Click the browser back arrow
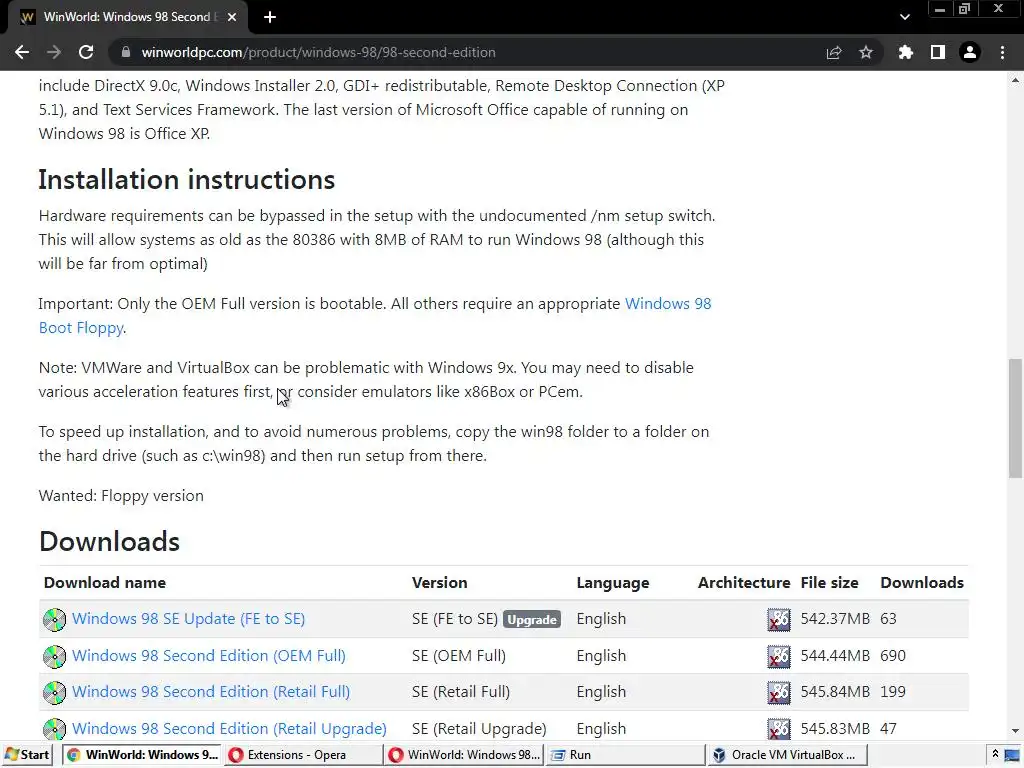 [x=22, y=52]
